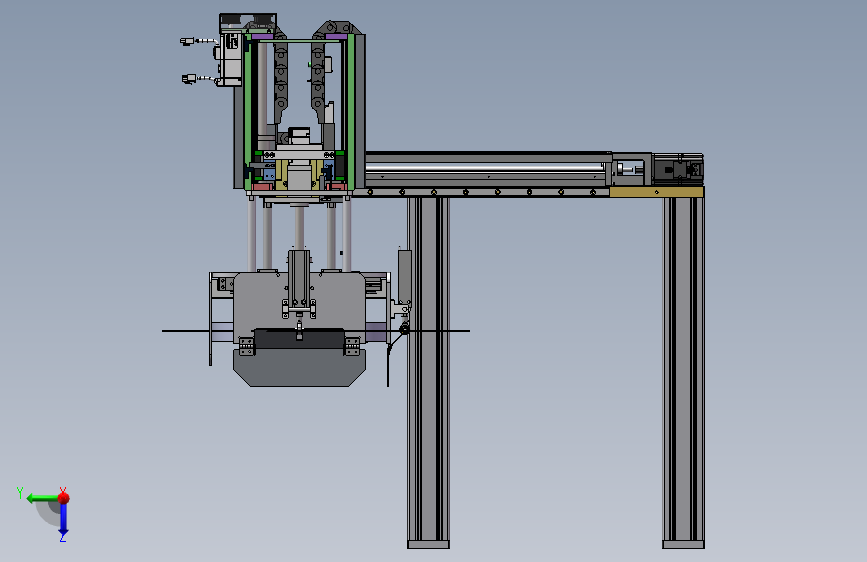Select the servo motor with cable connectors
The height and width of the screenshot is (562, 867).
coord(231,59)
